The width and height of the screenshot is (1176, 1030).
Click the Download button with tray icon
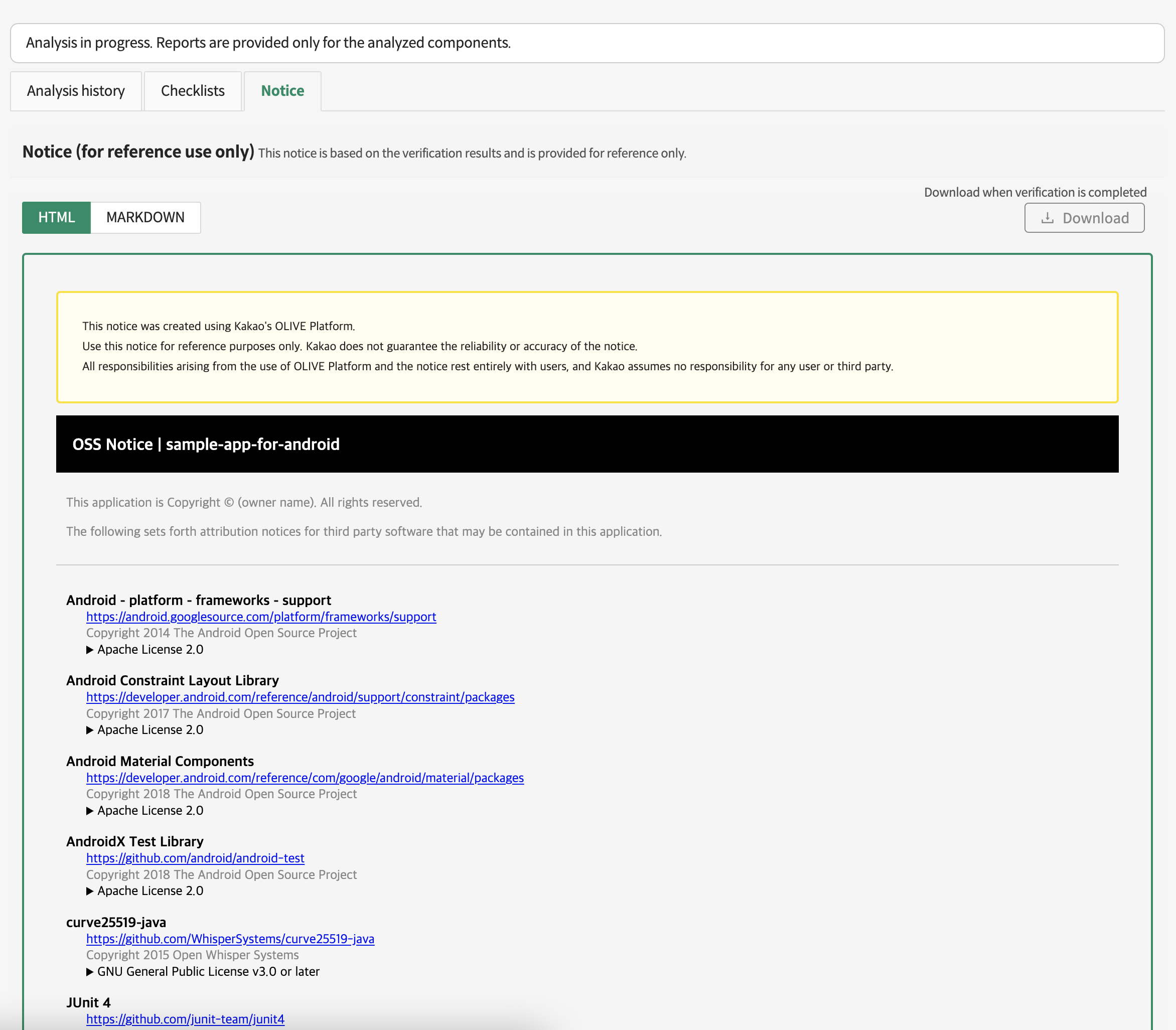(1084, 218)
